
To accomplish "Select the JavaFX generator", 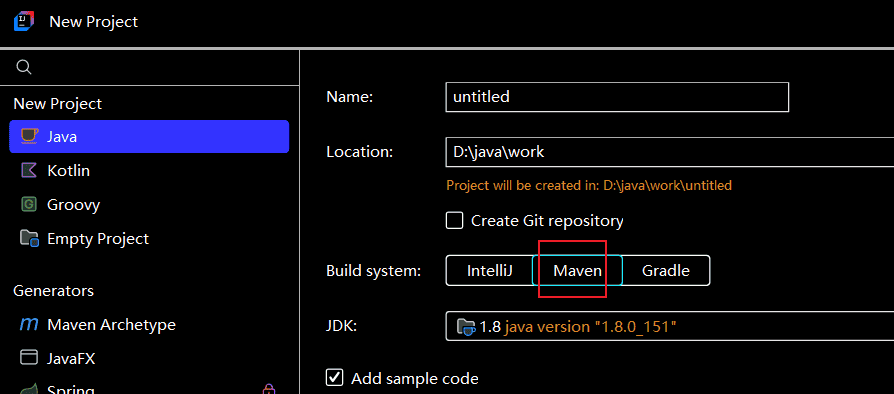I will pos(149,359).
